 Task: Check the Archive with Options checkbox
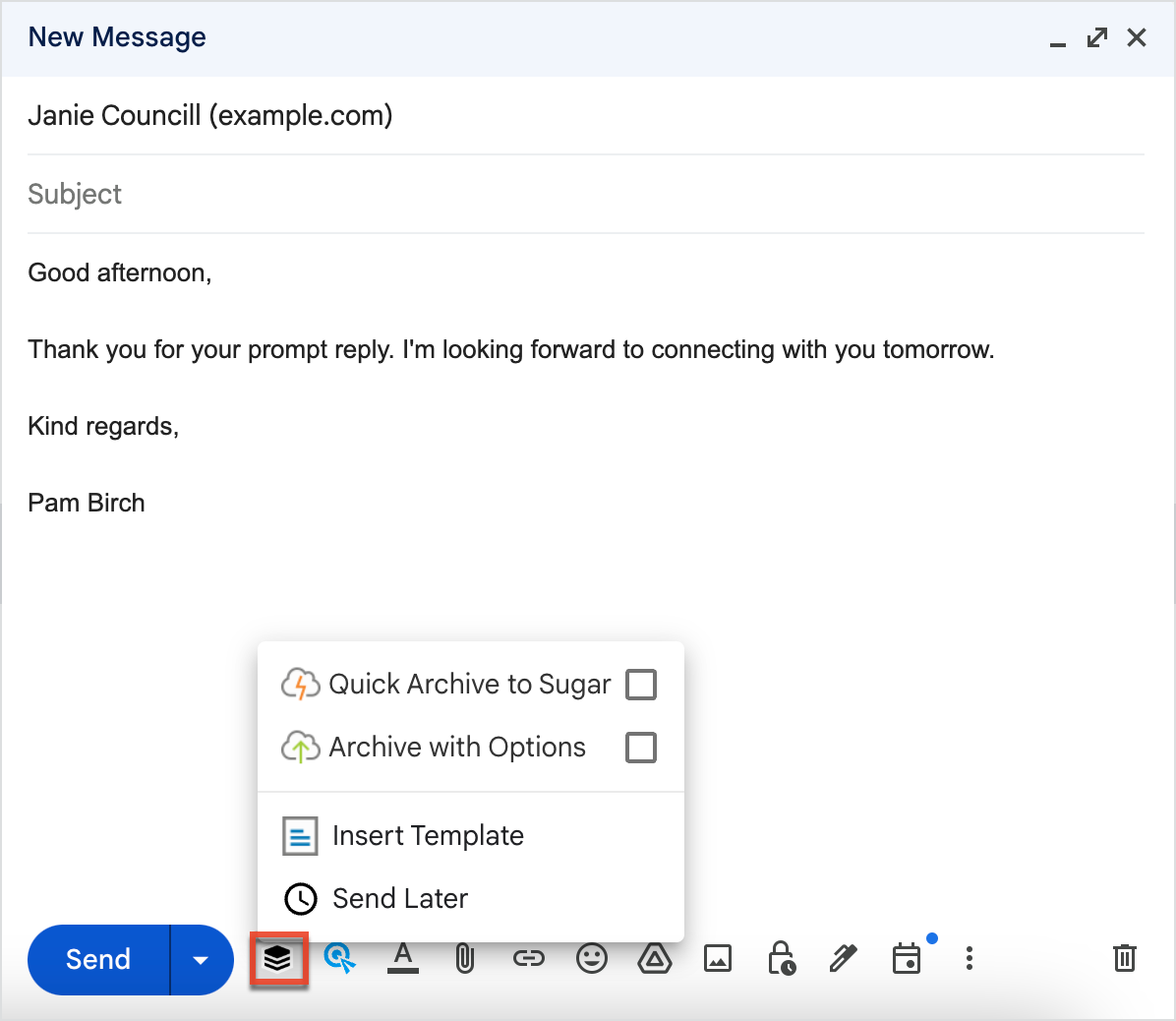(640, 747)
